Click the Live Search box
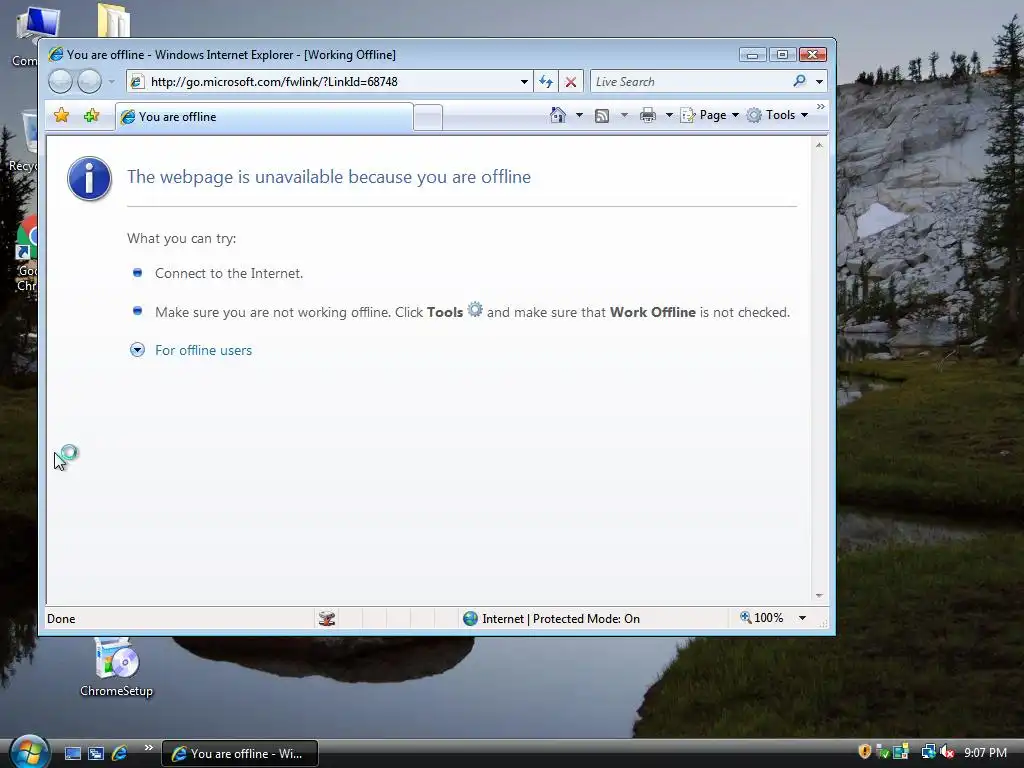The image size is (1024, 768). pyautogui.click(x=690, y=82)
